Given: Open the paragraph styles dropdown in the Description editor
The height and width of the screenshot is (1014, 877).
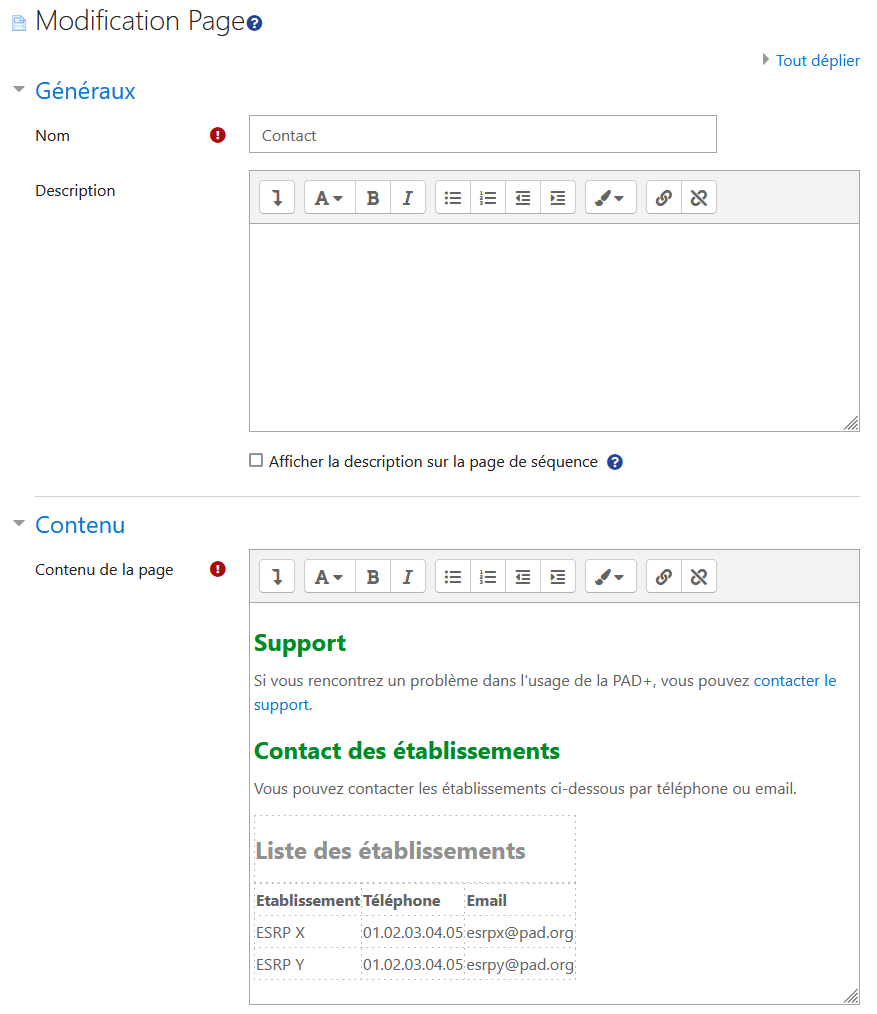Looking at the screenshot, I should pyautogui.click(x=329, y=197).
